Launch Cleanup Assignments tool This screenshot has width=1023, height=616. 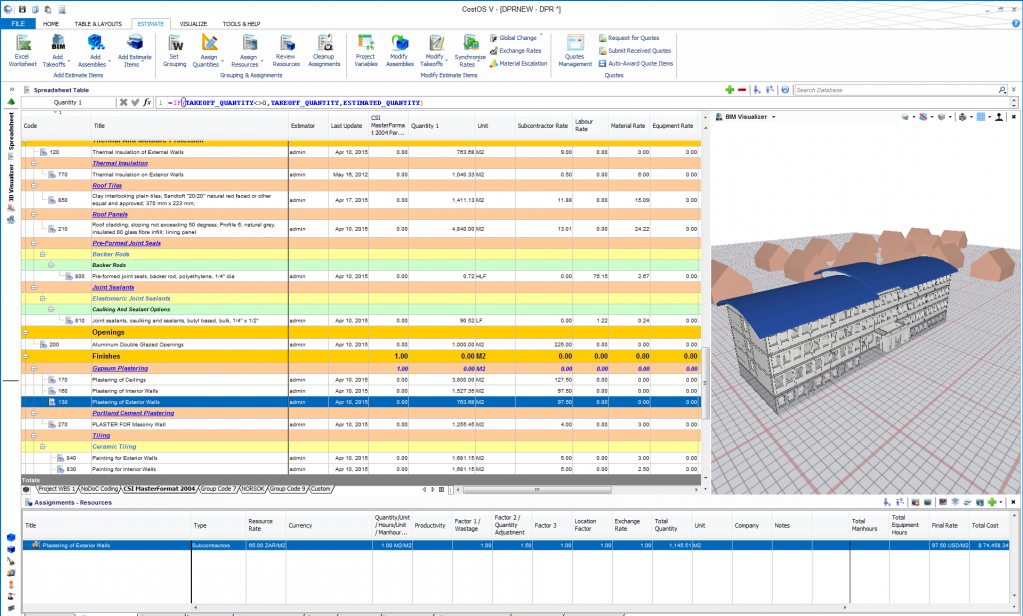point(324,51)
